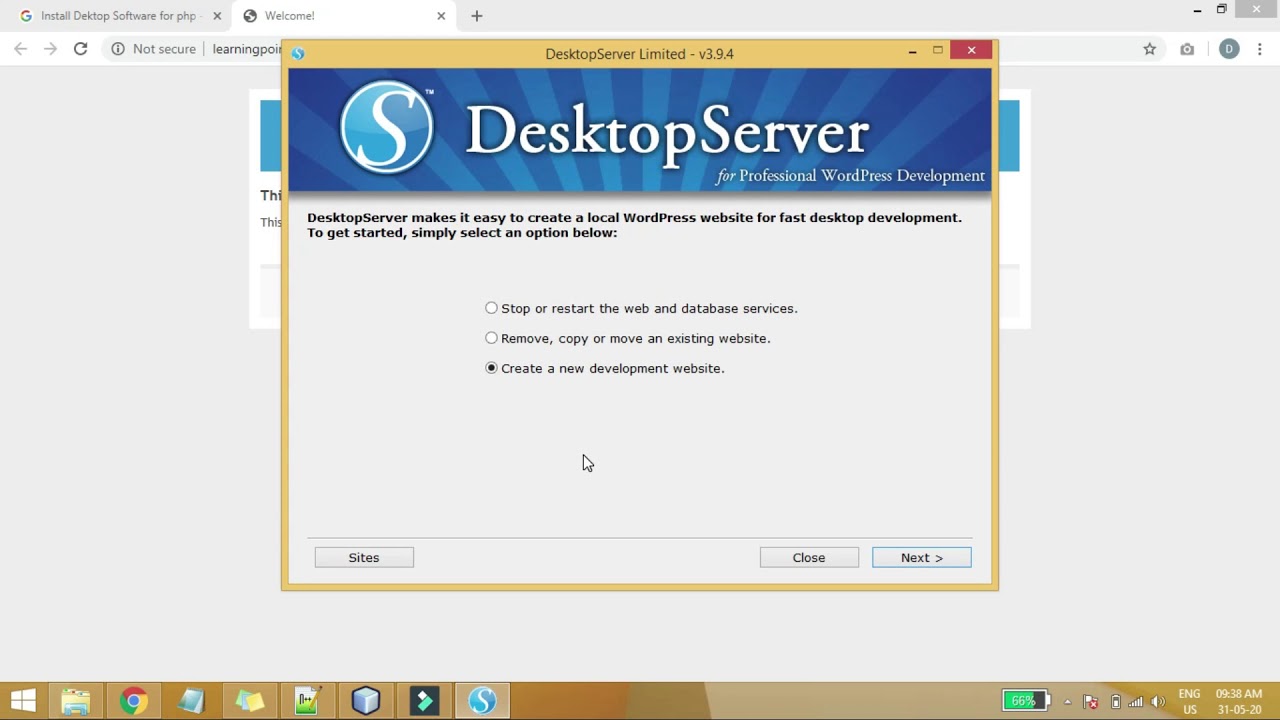Open Google Chrome from the taskbar
The height and width of the screenshot is (720, 1280).
pos(133,701)
